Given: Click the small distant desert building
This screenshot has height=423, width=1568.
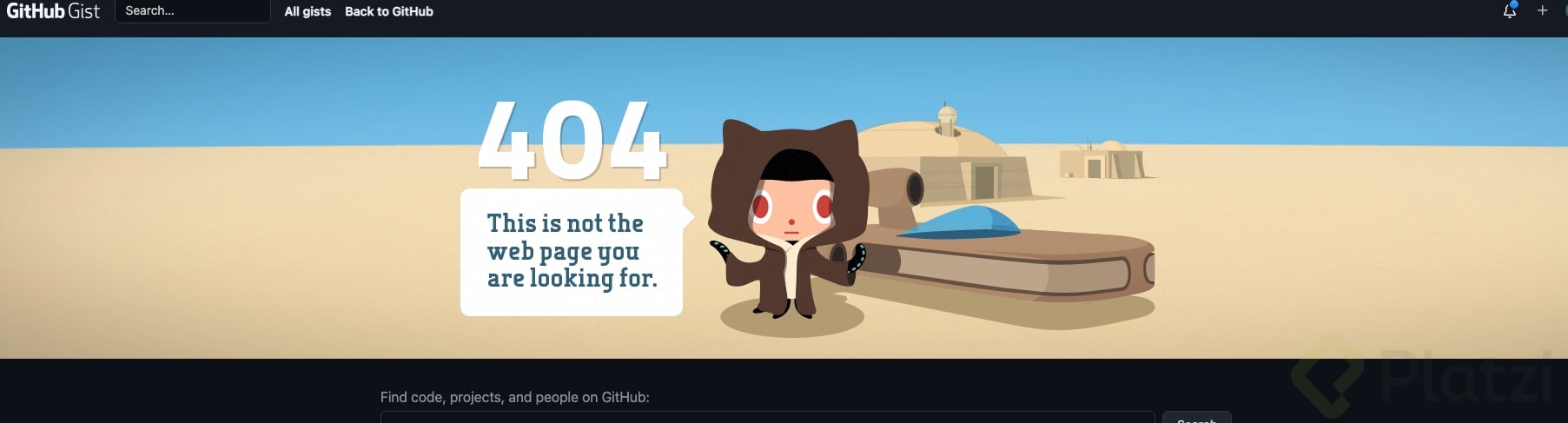Looking at the screenshot, I should [1103, 159].
